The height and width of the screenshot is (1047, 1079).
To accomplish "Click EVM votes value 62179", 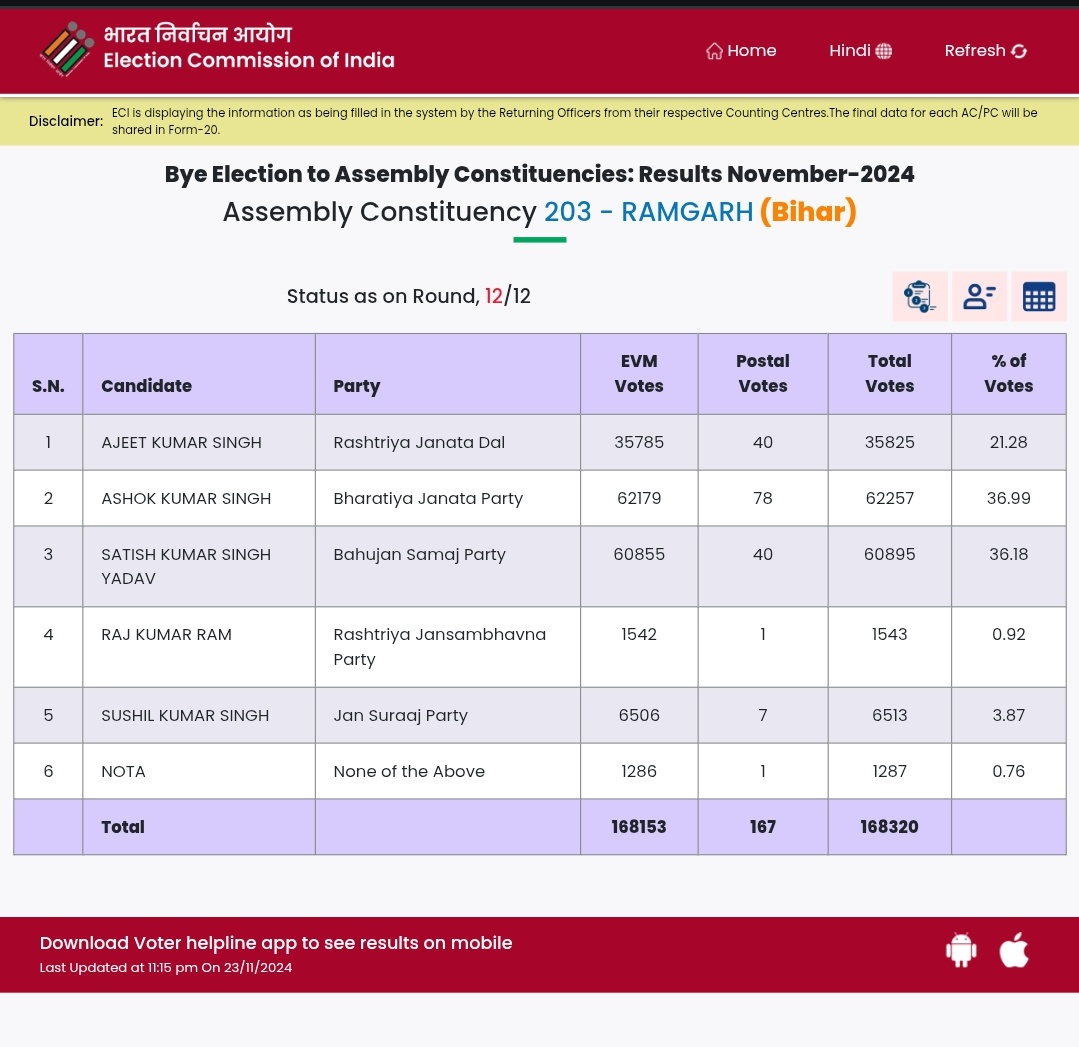I will [639, 498].
